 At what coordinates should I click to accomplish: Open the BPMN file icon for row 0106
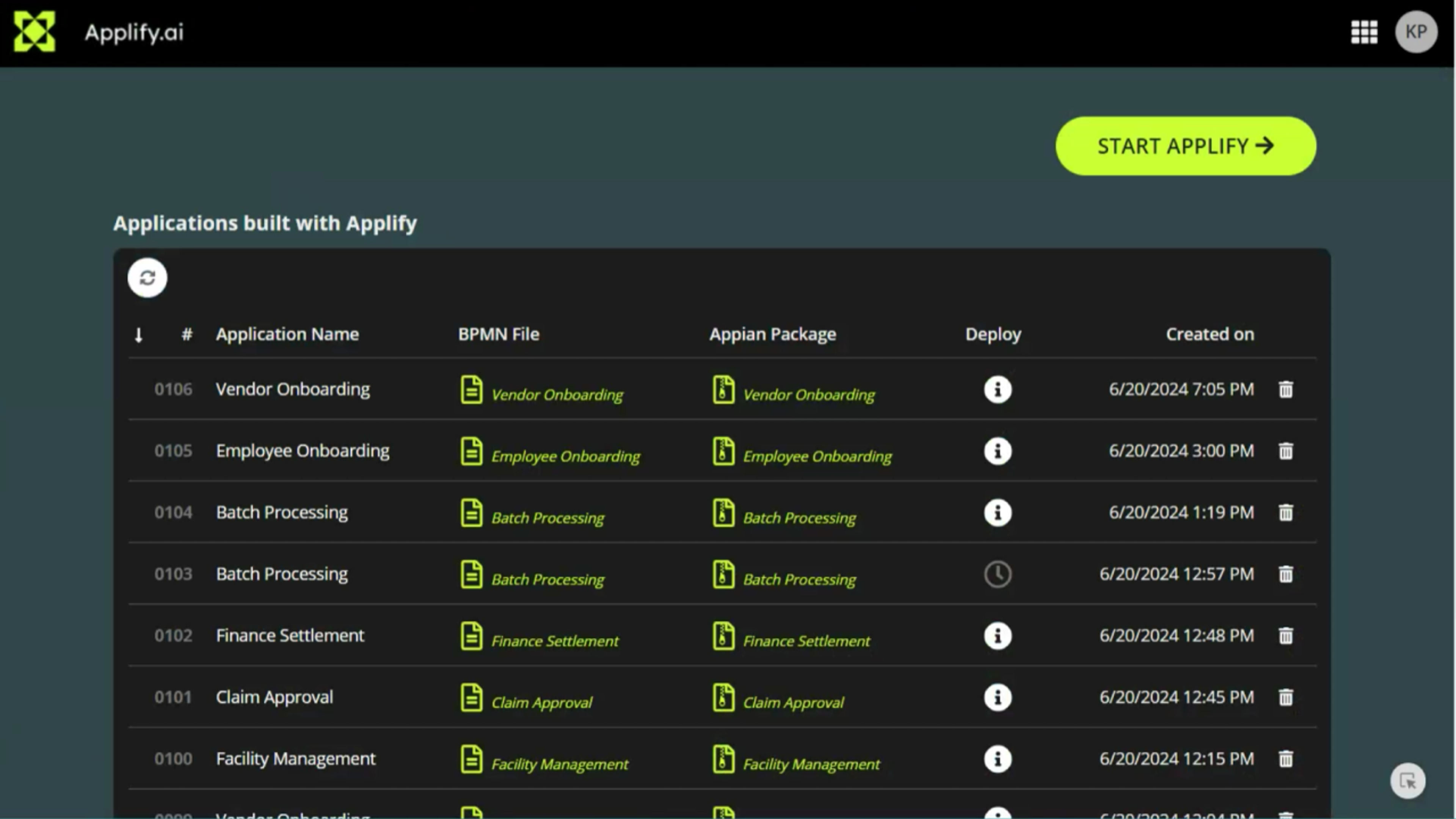click(x=471, y=389)
